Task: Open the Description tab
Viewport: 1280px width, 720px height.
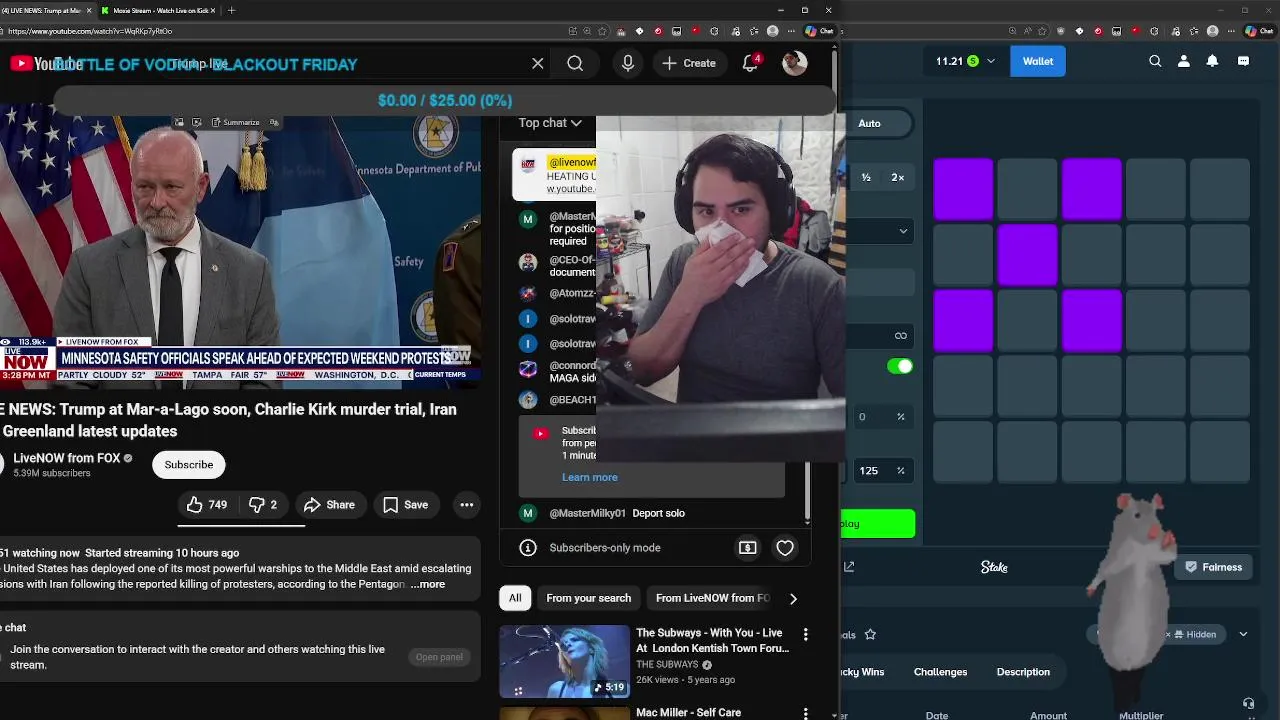Action: click(1023, 672)
